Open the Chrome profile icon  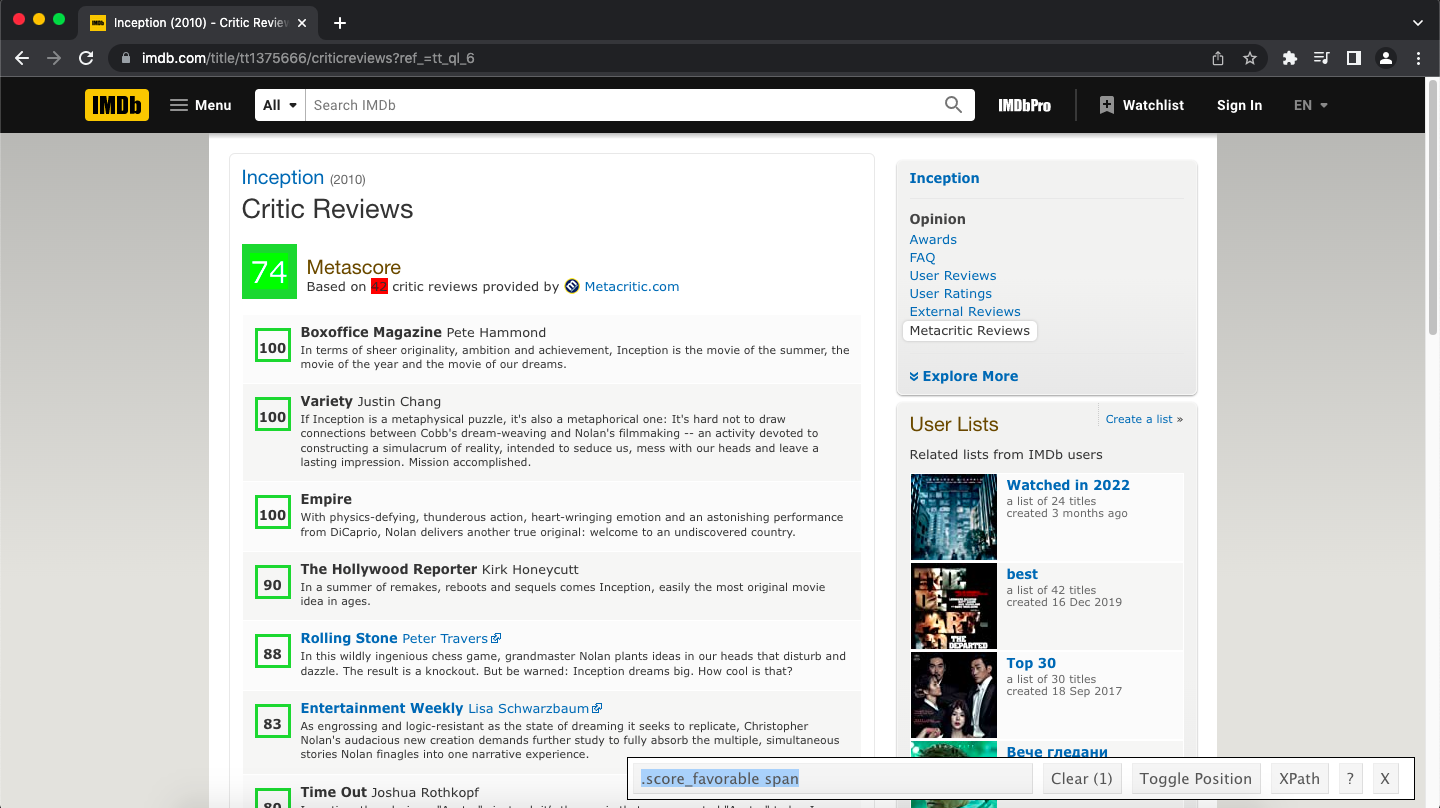click(x=1386, y=58)
